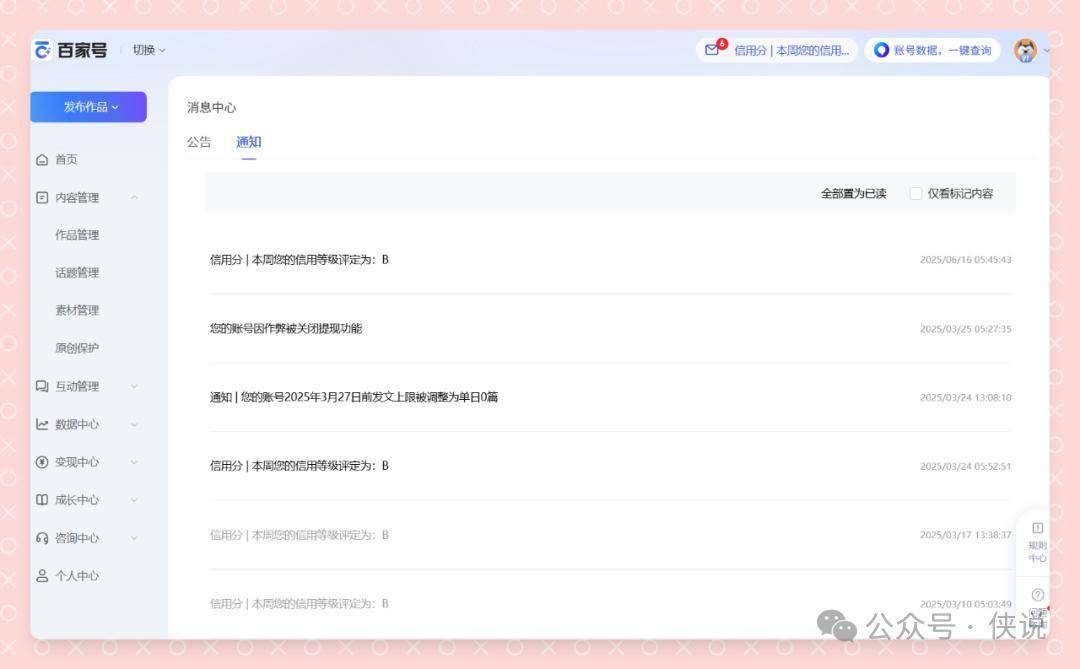The width and height of the screenshot is (1080, 669).
Task: Click the 百家号 logo
Action: pos(70,50)
